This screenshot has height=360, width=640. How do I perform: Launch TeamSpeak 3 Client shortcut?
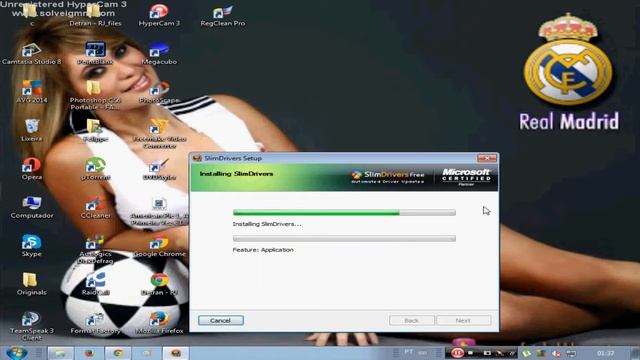tap(31, 326)
